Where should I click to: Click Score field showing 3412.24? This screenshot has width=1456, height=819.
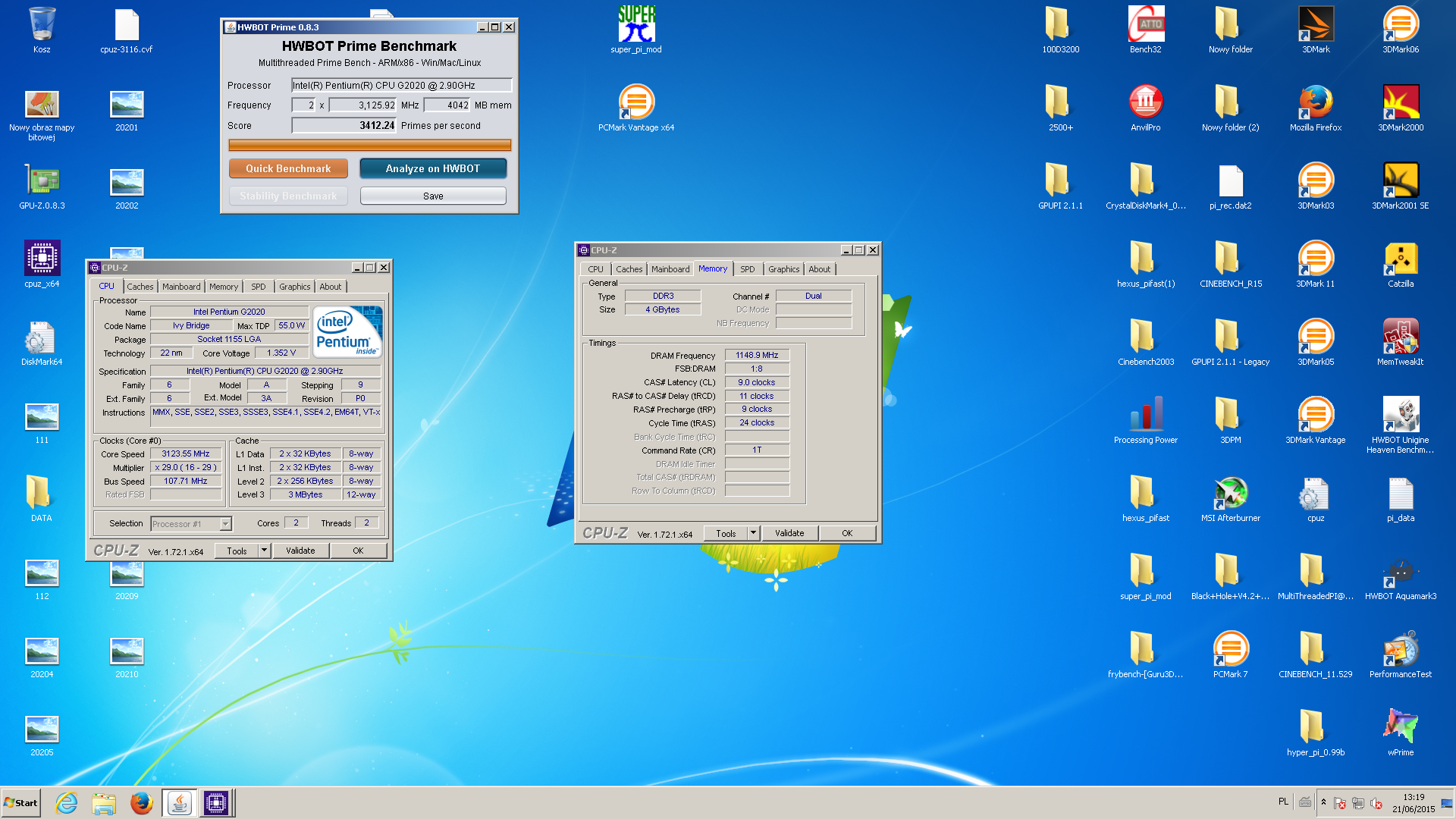[344, 126]
